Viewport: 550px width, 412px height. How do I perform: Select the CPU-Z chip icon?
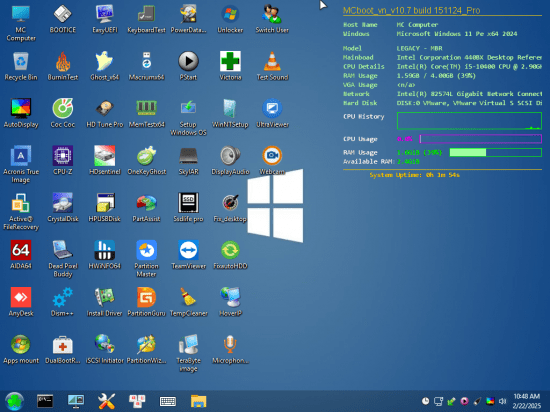point(62,160)
